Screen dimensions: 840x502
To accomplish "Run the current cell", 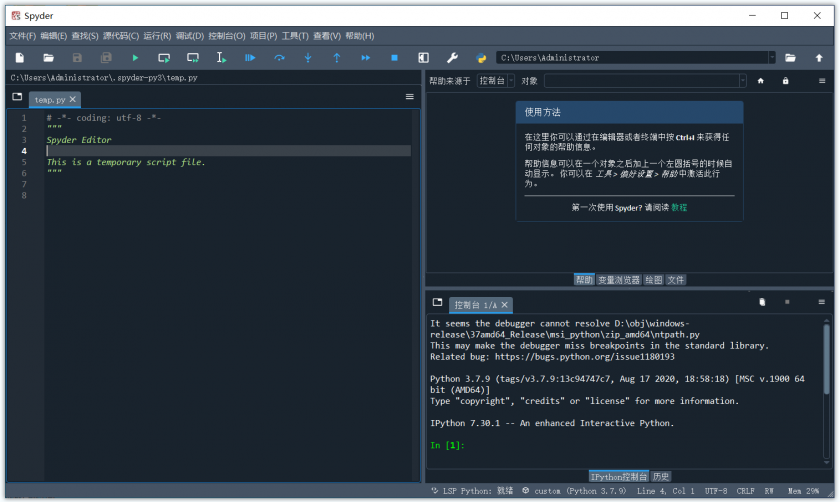I will [164, 57].
